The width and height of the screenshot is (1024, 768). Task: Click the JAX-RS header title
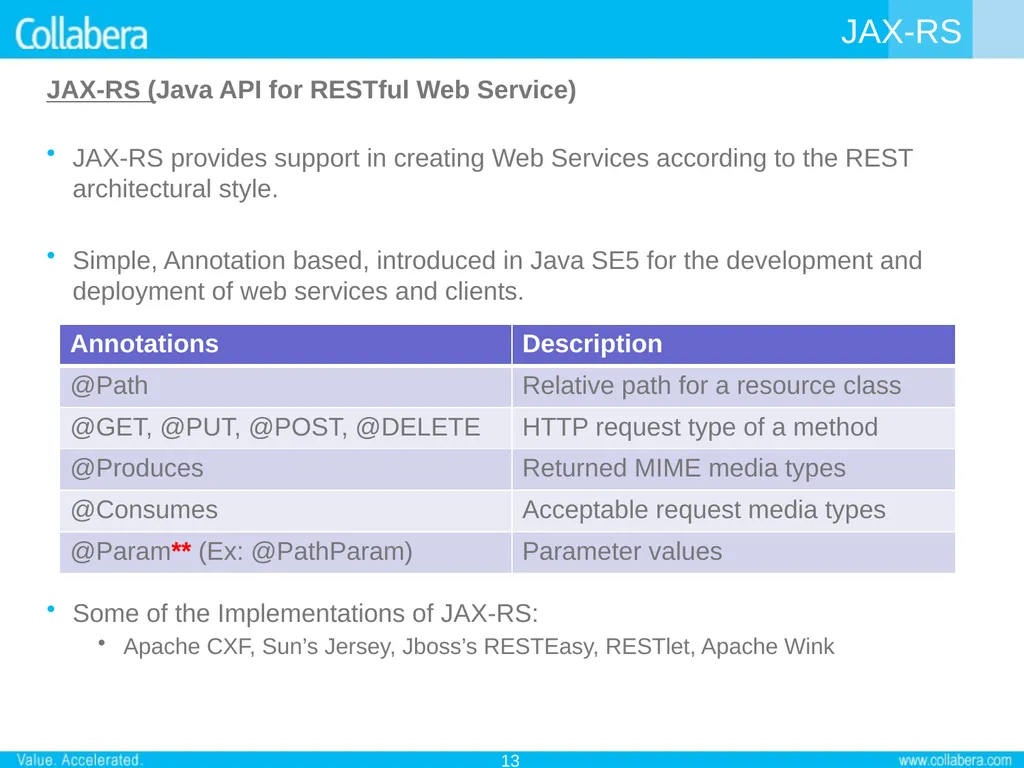click(x=901, y=31)
